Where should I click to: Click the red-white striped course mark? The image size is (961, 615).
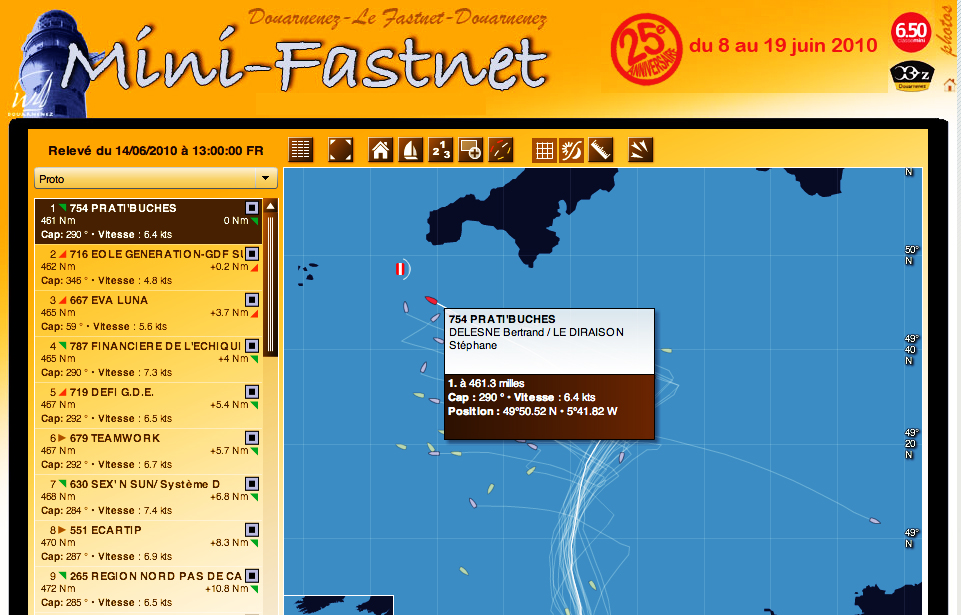coord(400,269)
